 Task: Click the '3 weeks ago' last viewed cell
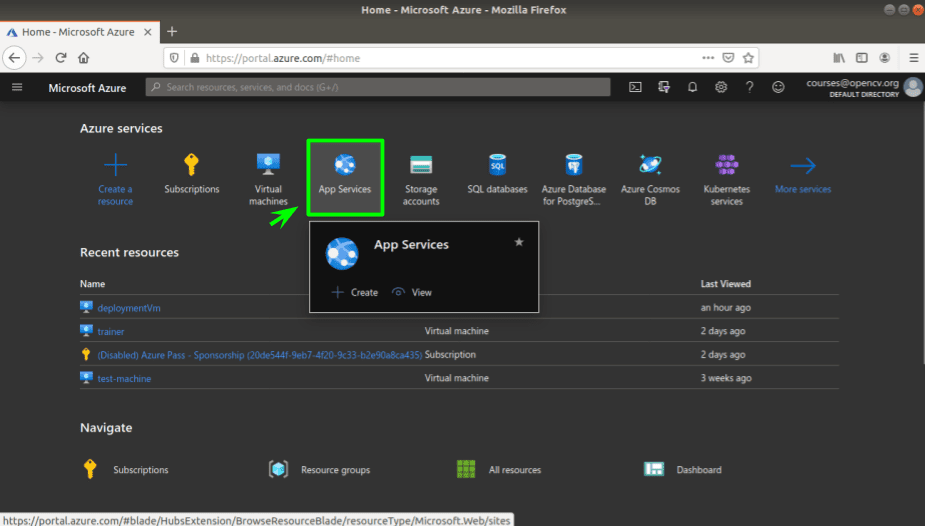pyautogui.click(x=726, y=378)
